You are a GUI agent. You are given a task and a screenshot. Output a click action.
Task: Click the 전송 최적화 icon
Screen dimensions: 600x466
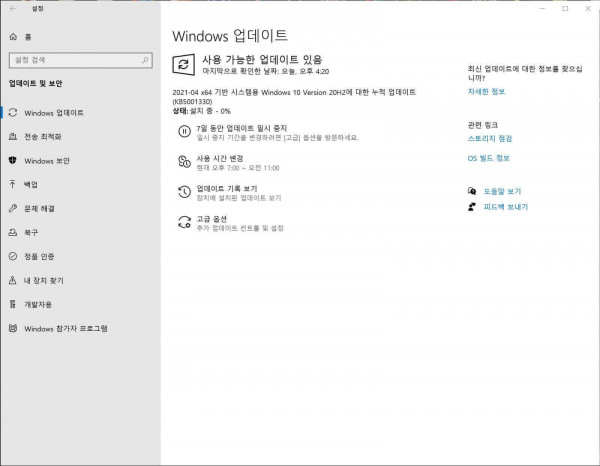pyautogui.click(x=13, y=137)
